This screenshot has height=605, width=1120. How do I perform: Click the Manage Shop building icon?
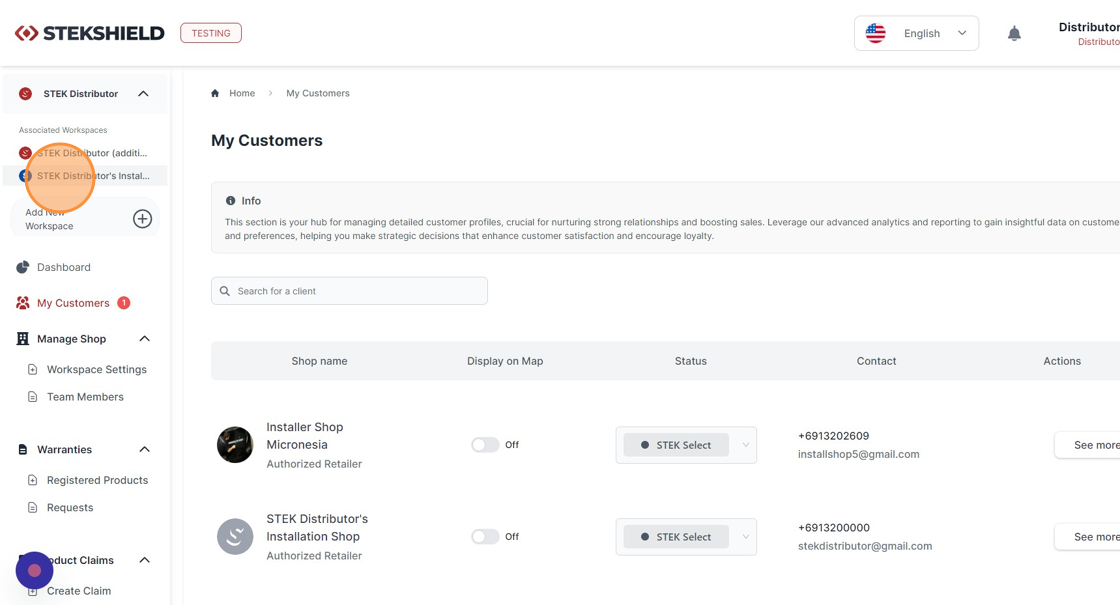[x=23, y=339]
